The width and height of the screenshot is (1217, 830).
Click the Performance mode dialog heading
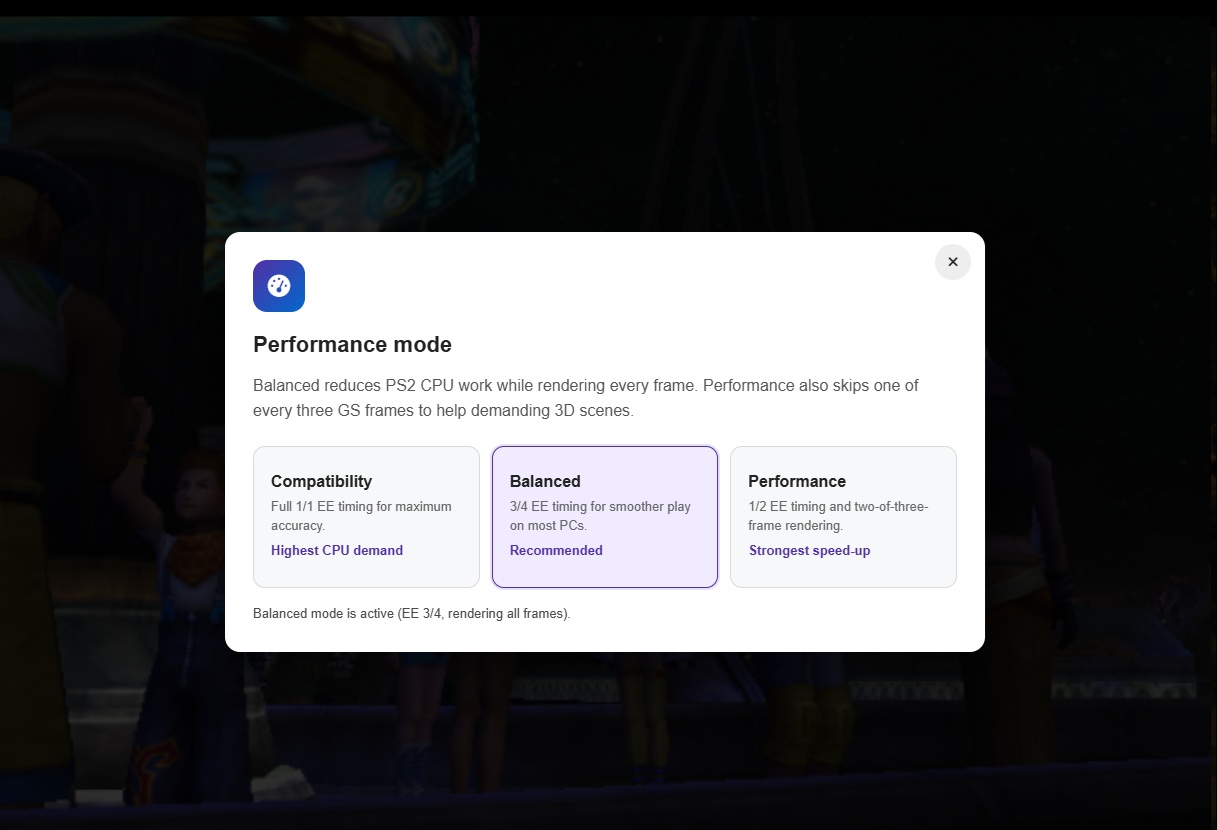tap(352, 345)
